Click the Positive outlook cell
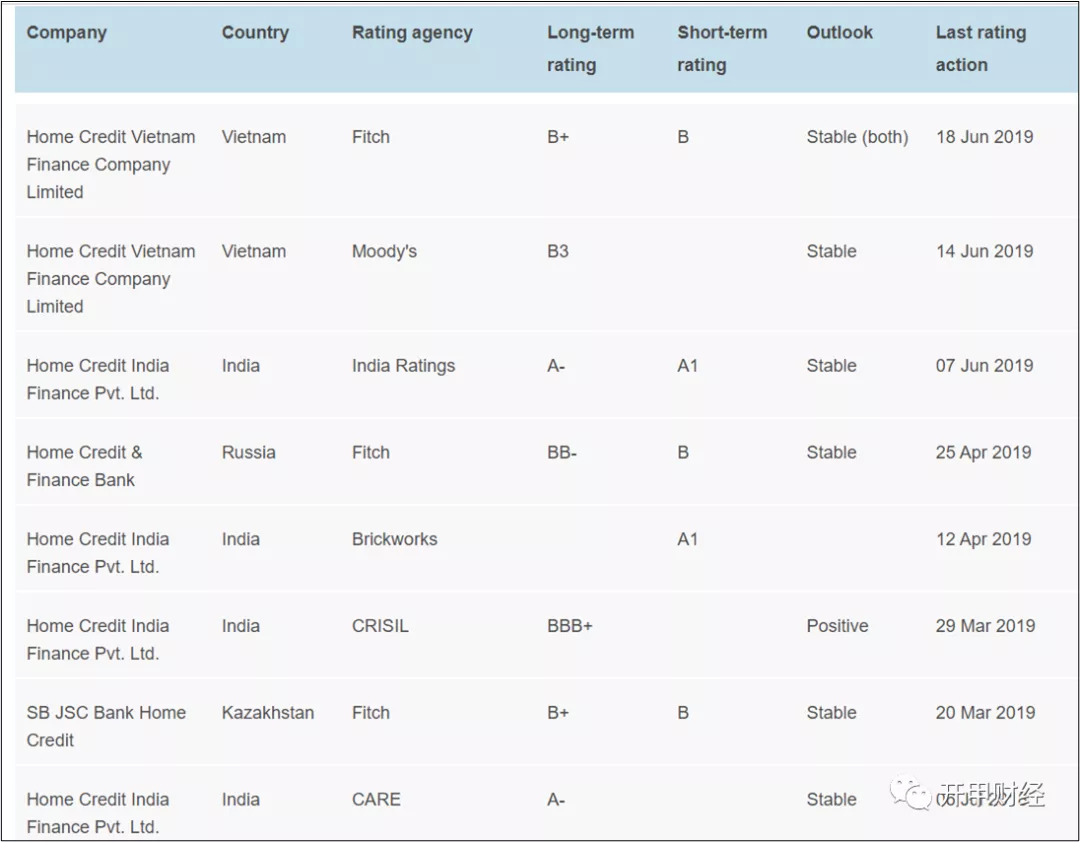Image resolution: width=1080 pixels, height=842 pixels. click(838, 626)
